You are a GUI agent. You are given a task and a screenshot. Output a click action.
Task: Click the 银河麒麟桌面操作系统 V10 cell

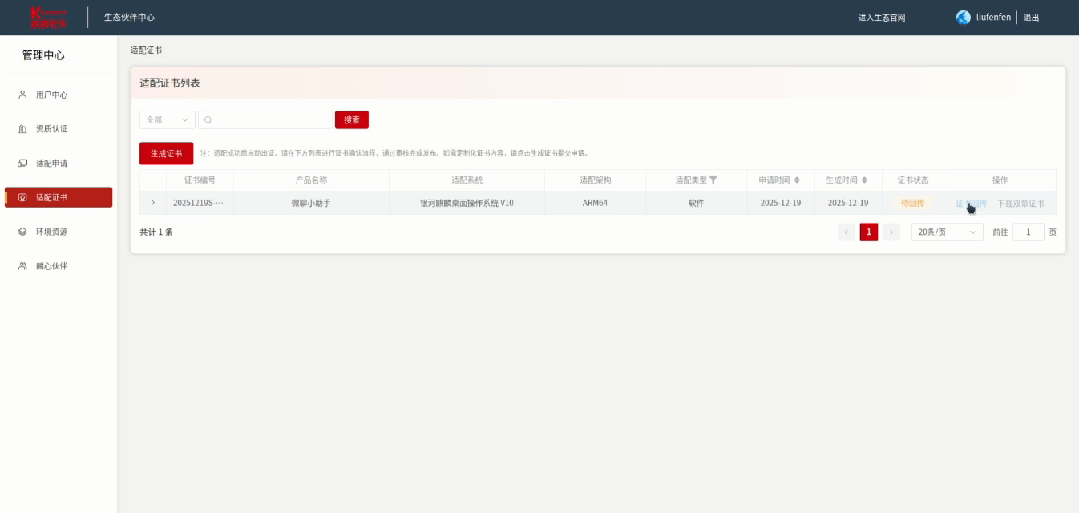click(467, 203)
